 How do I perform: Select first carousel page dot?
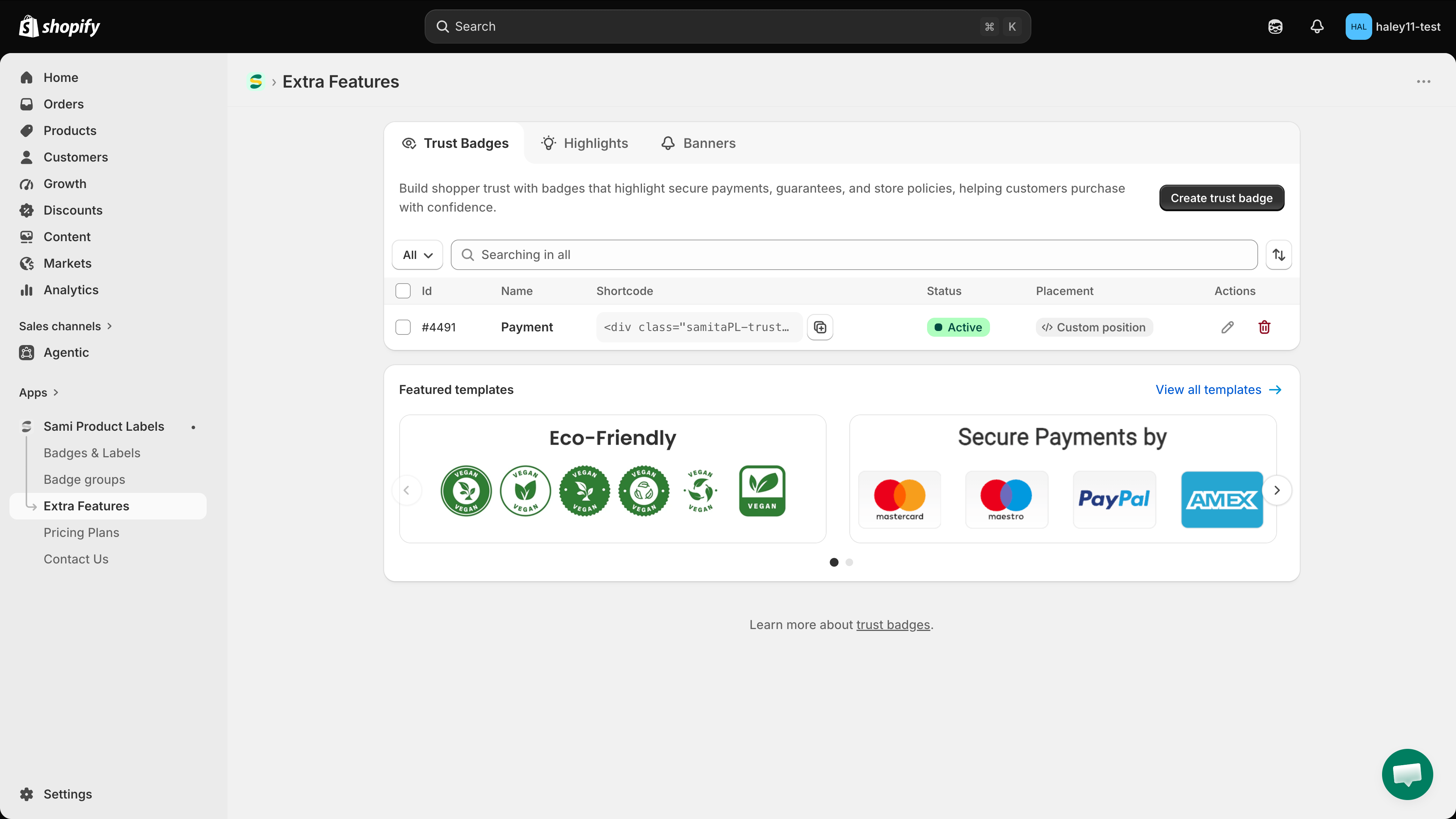tap(834, 562)
